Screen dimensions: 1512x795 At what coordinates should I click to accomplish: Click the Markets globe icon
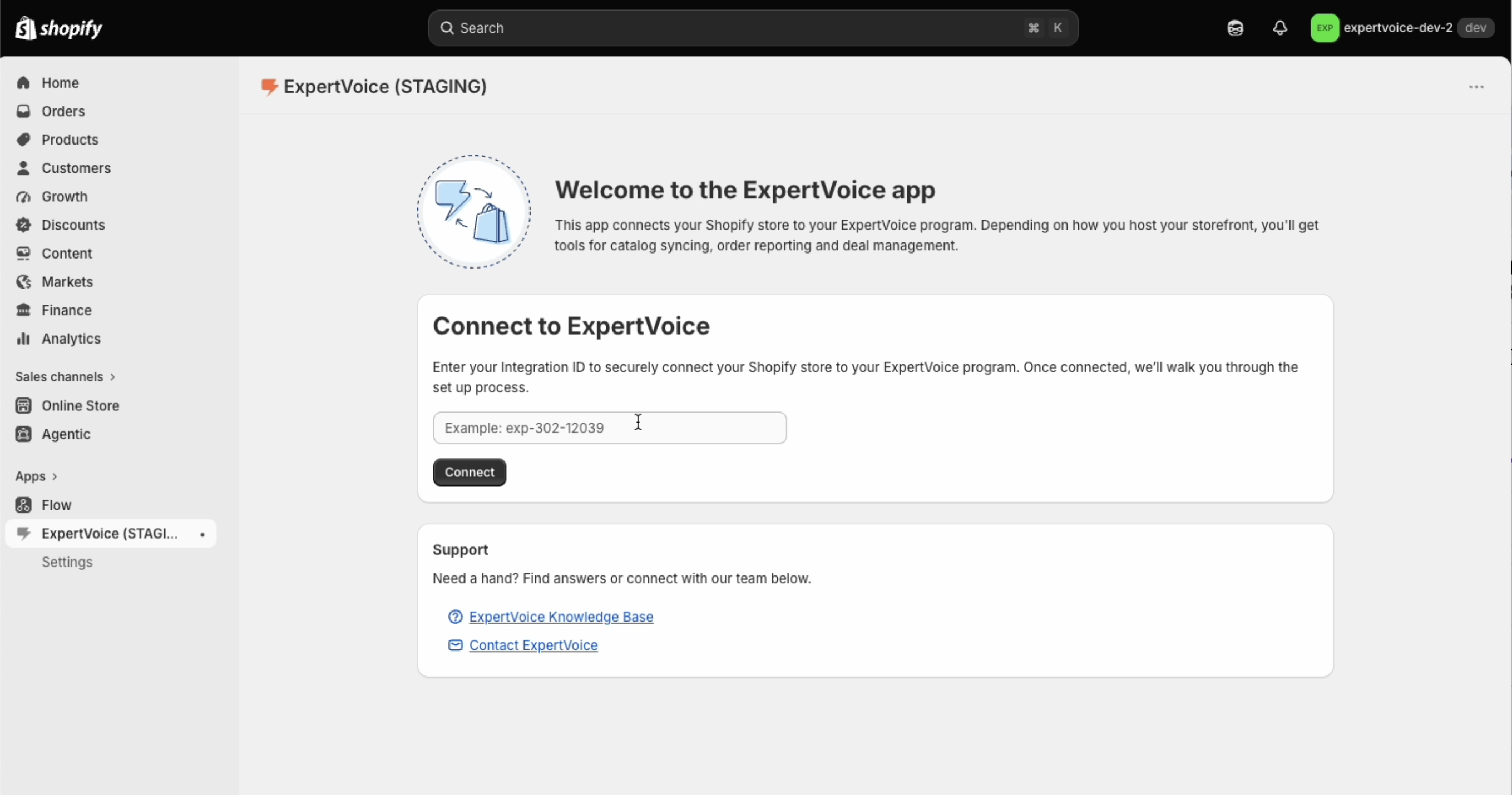[23, 282]
